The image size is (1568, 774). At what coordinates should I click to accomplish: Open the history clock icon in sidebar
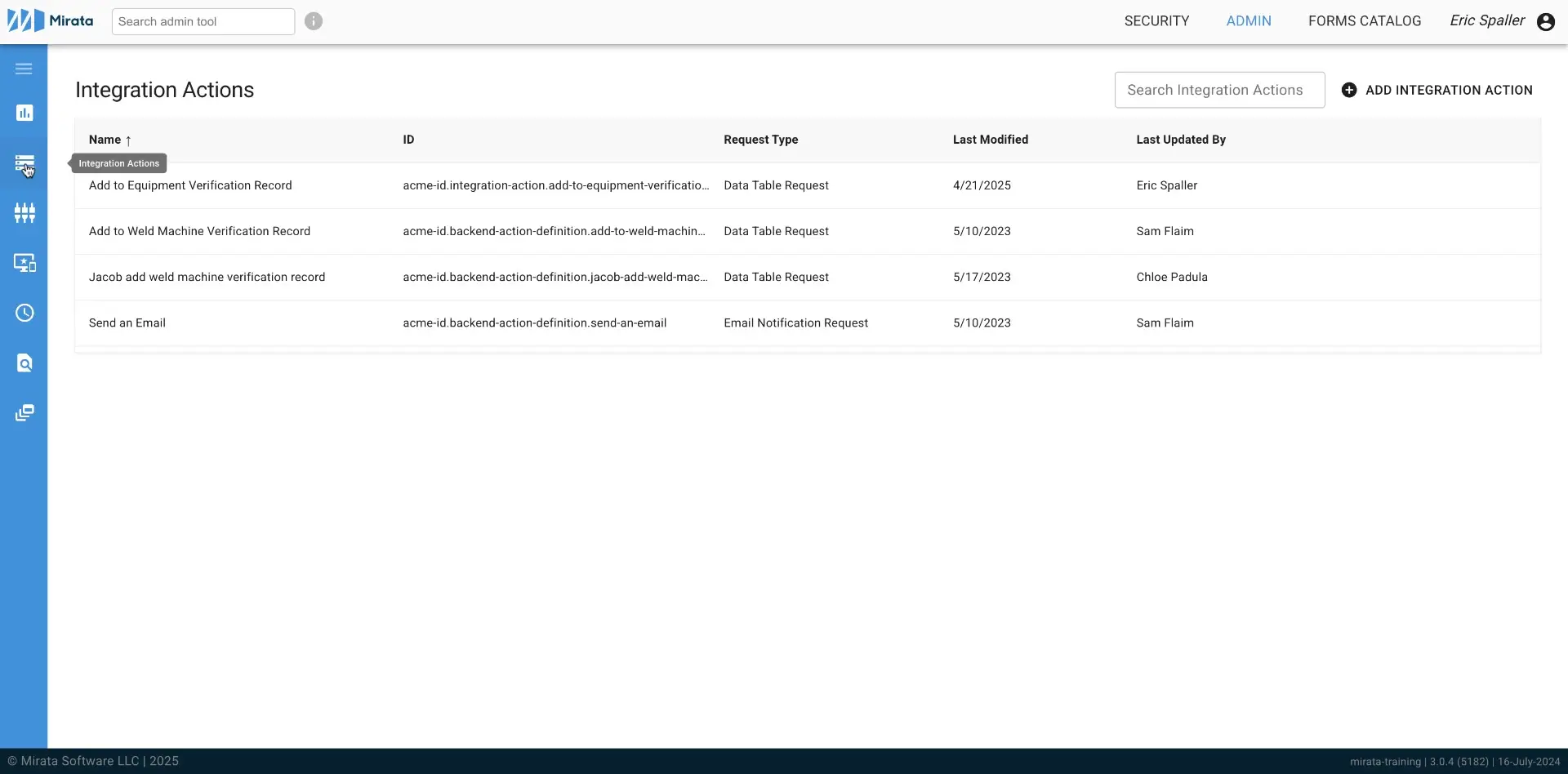pyautogui.click(x=24, y=313)
